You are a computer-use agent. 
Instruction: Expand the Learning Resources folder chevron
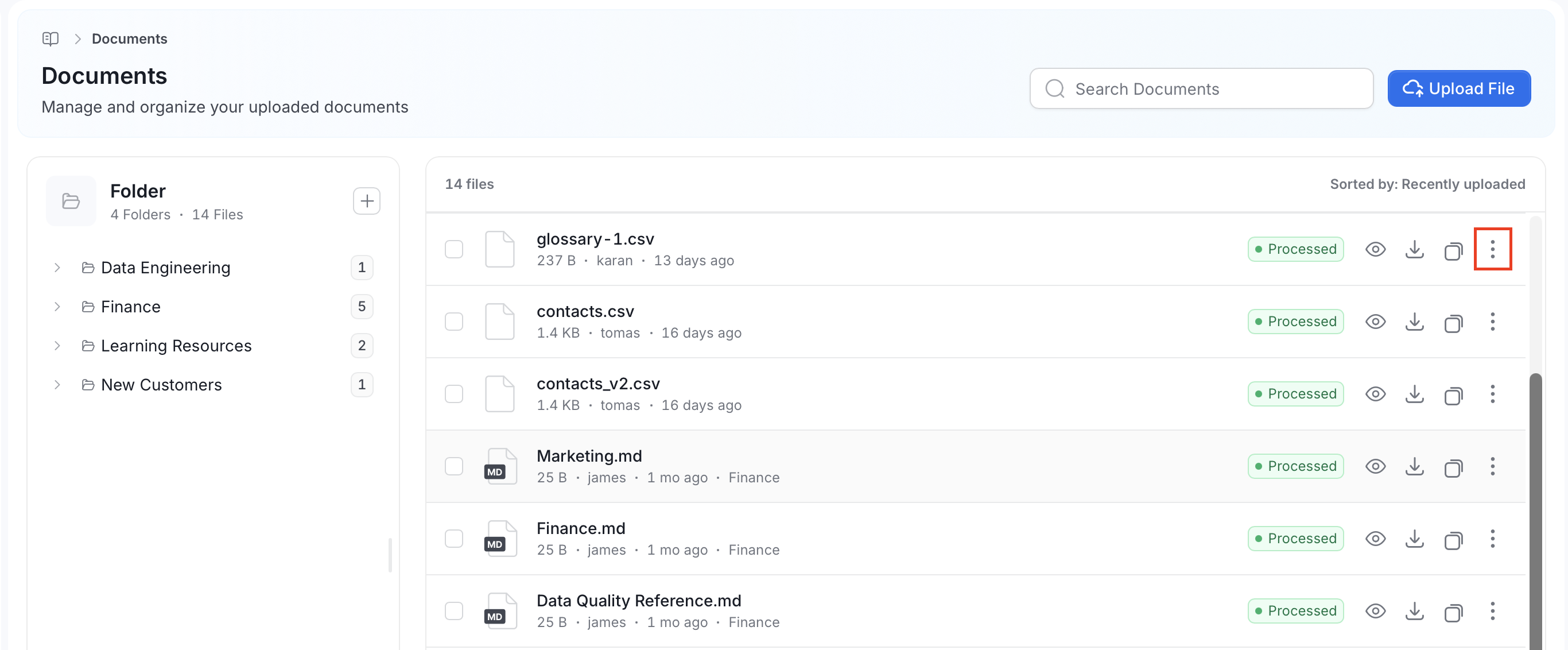pos(57,346)
